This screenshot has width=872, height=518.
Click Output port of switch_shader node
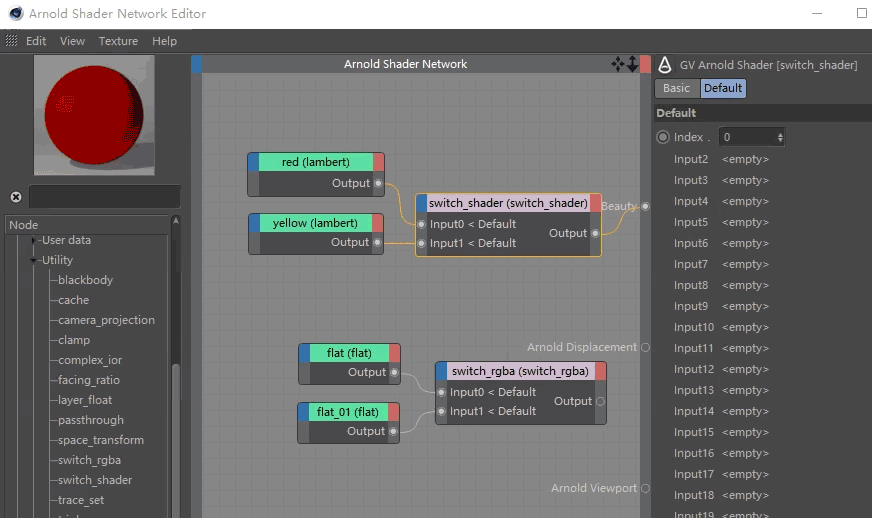pyautogui.click(x=595, y=233)
